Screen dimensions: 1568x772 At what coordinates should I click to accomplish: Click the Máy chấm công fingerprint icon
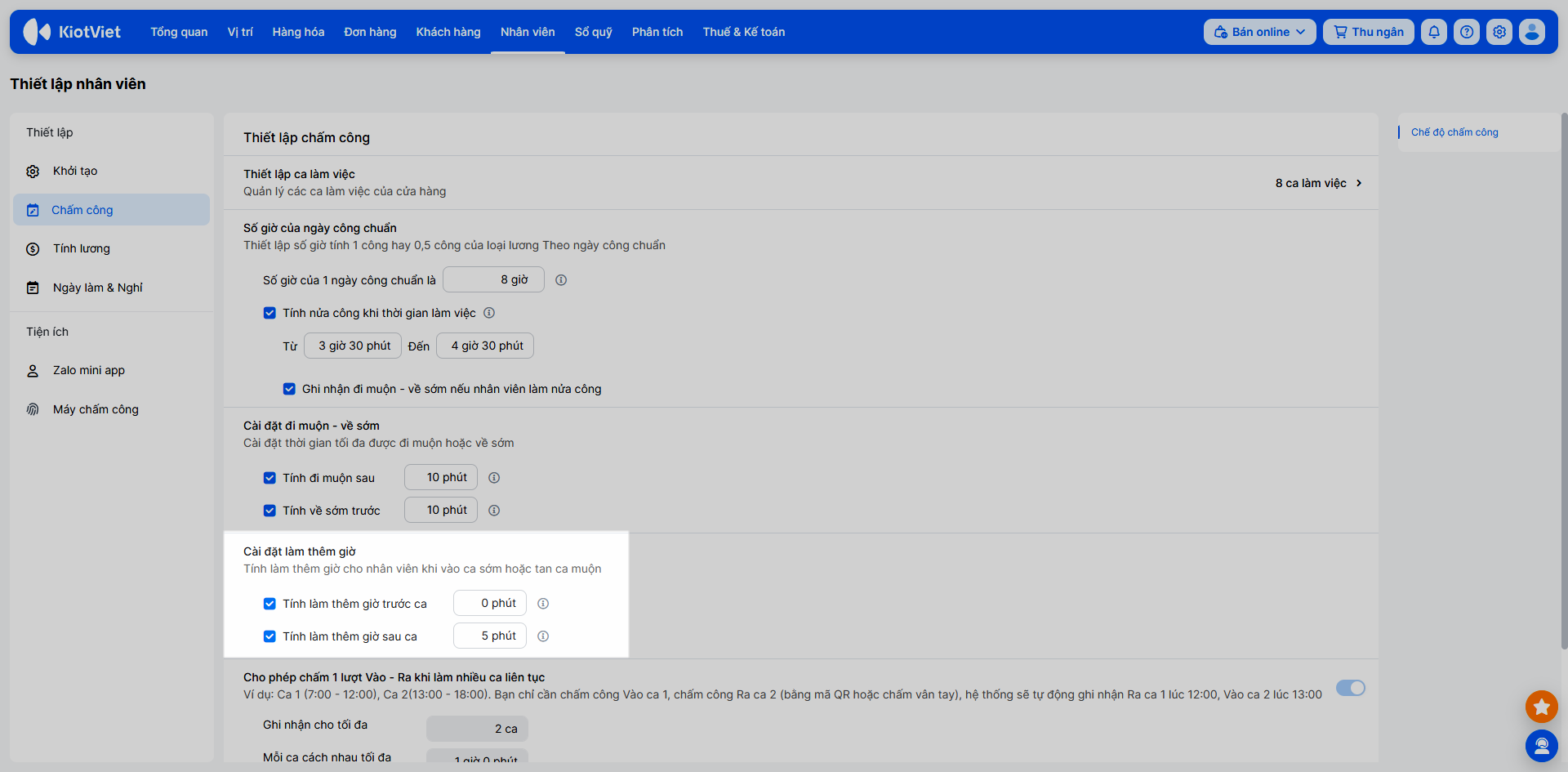click(x=33, y=409)
